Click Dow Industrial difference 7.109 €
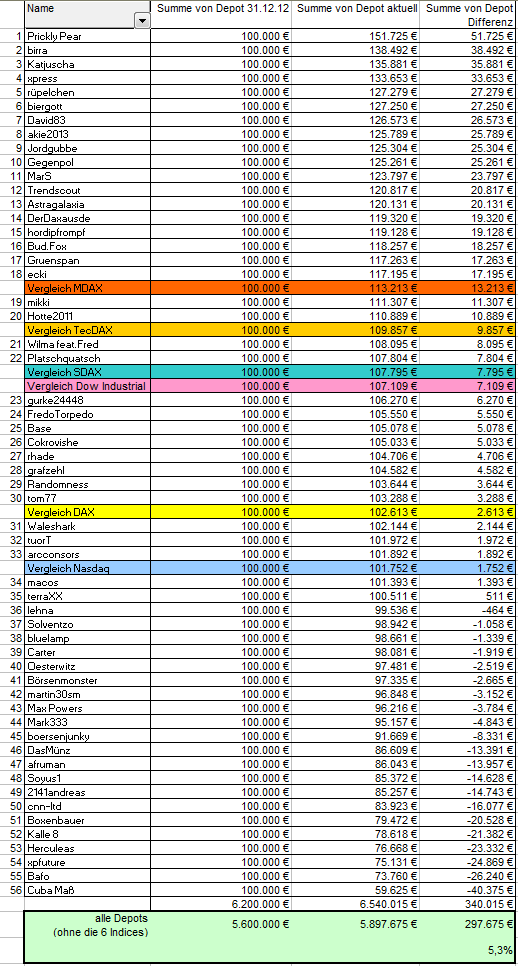 (469, 386)
